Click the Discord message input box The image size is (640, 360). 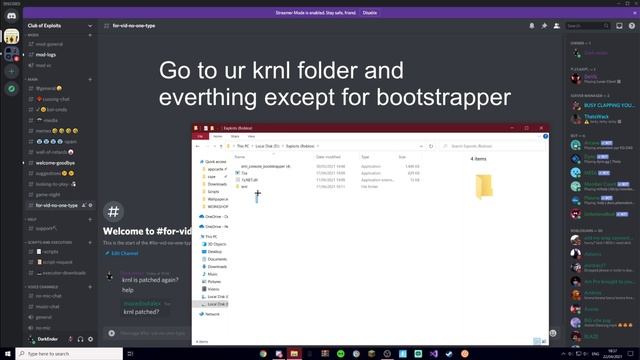point(153,333)
